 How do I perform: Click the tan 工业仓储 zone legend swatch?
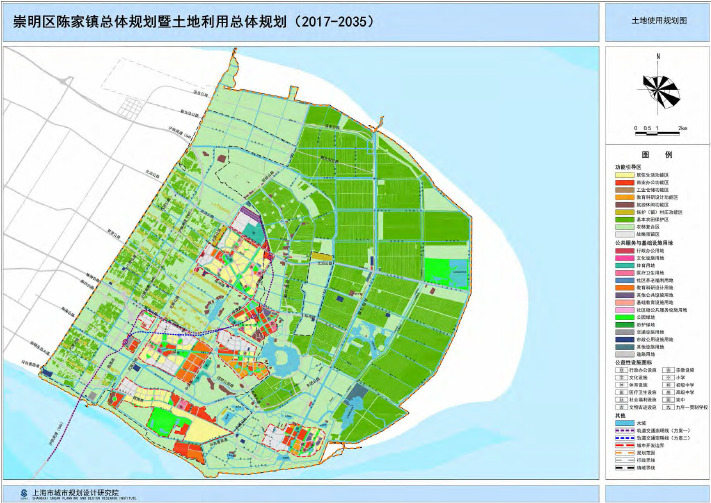(x=625, y=190)
